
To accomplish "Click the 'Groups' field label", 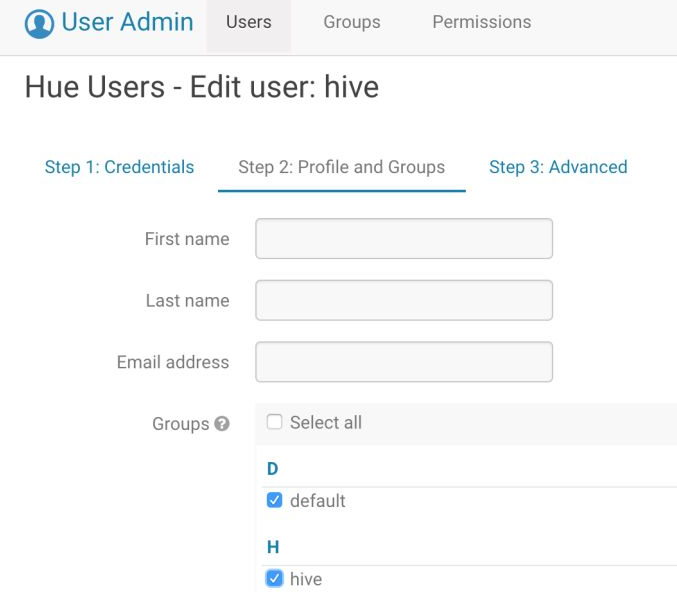I will pos(180,424).
